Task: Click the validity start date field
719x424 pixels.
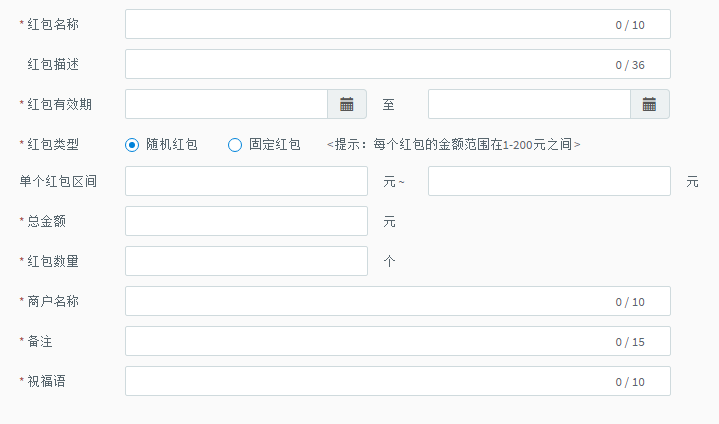Action: (227, 105)
